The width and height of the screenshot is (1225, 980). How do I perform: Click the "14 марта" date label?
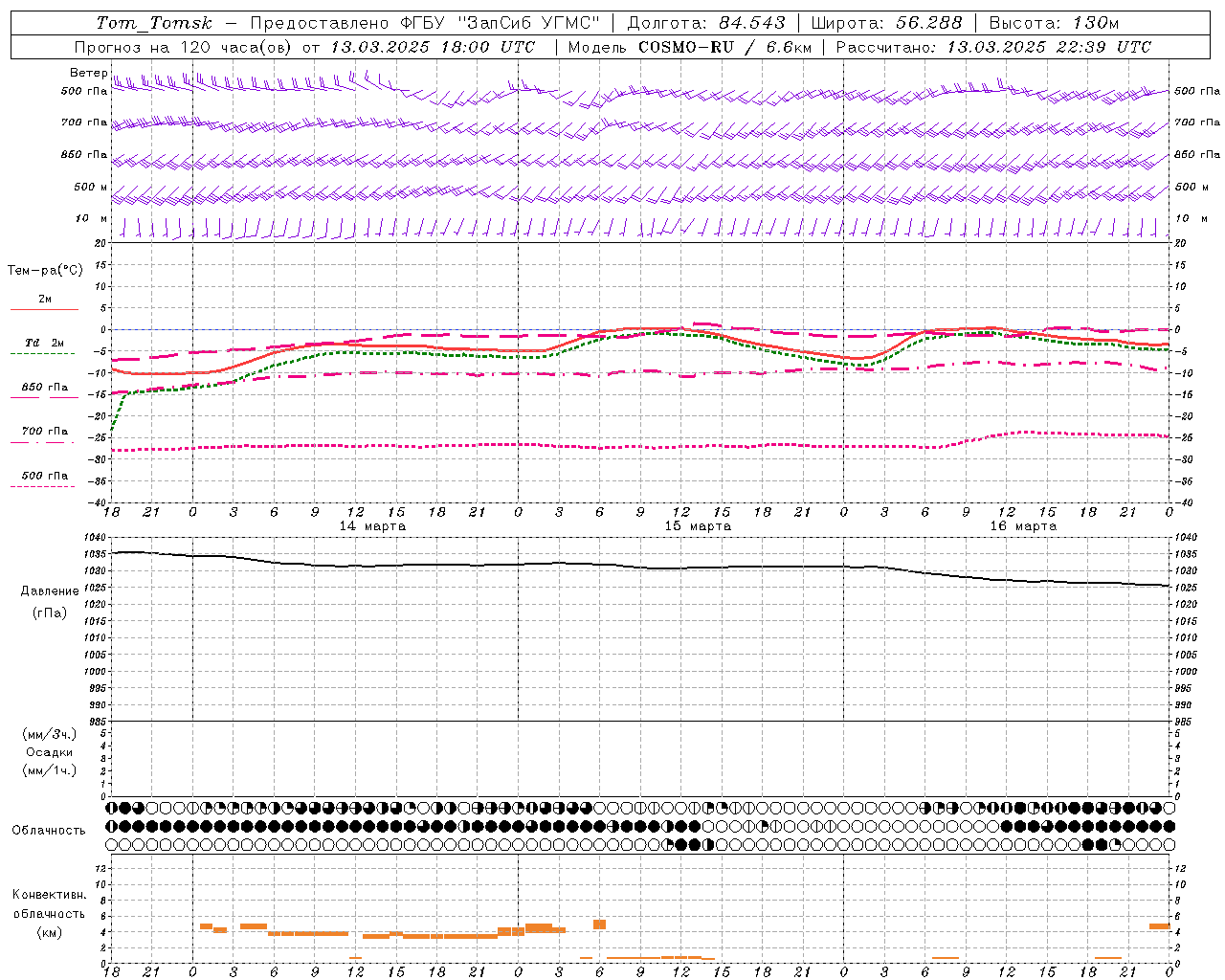tap(372, 526)
